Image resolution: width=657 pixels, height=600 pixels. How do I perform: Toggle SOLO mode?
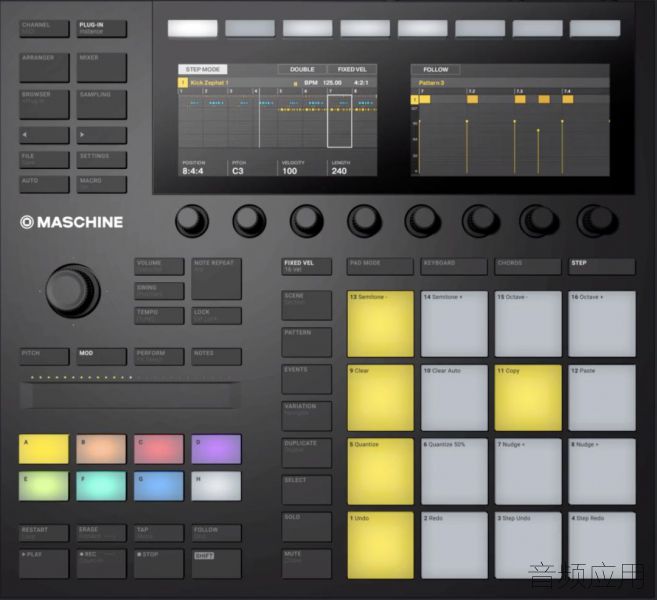[307, 526]
